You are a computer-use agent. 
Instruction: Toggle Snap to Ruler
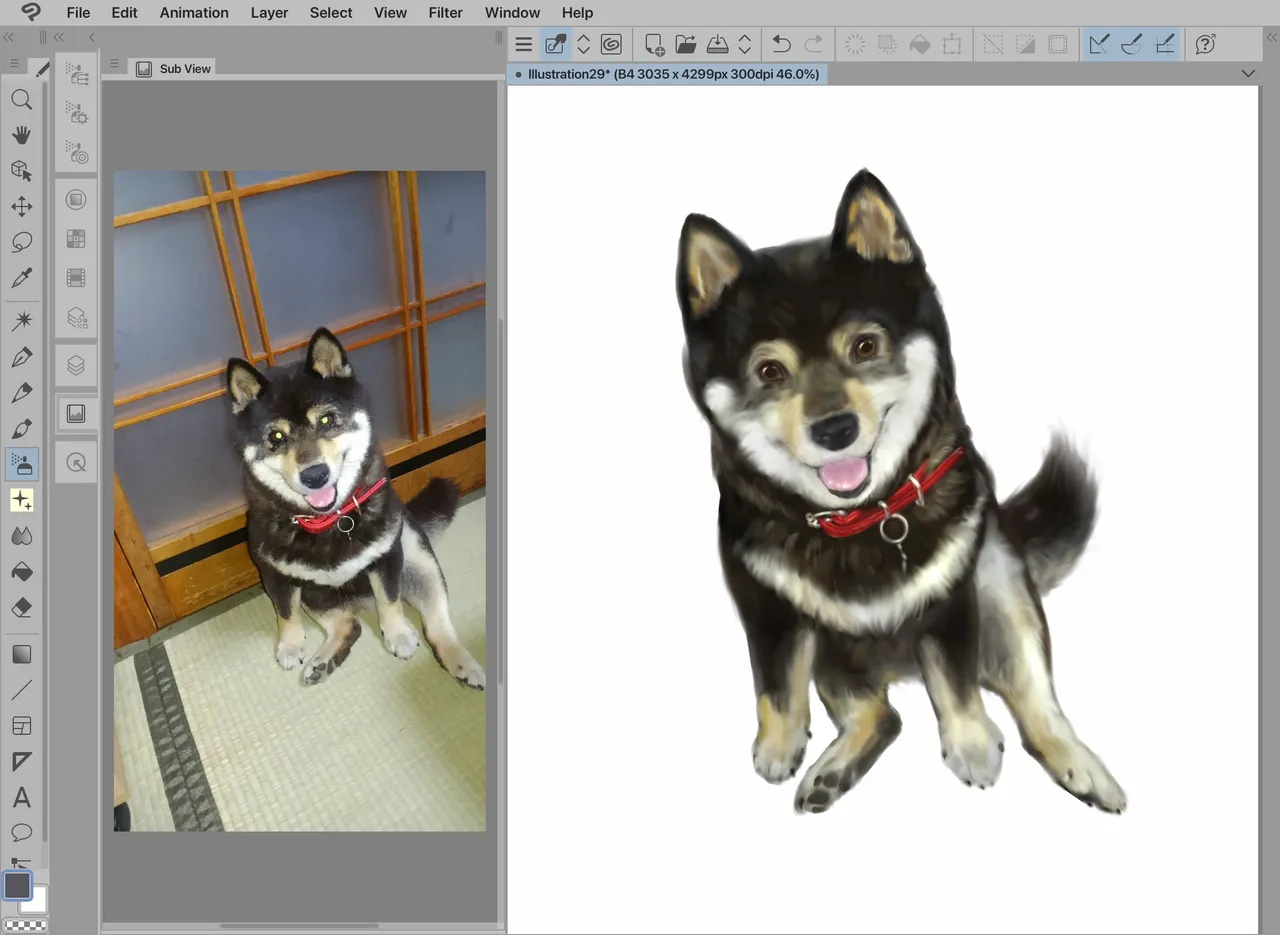pos(1099,44)
